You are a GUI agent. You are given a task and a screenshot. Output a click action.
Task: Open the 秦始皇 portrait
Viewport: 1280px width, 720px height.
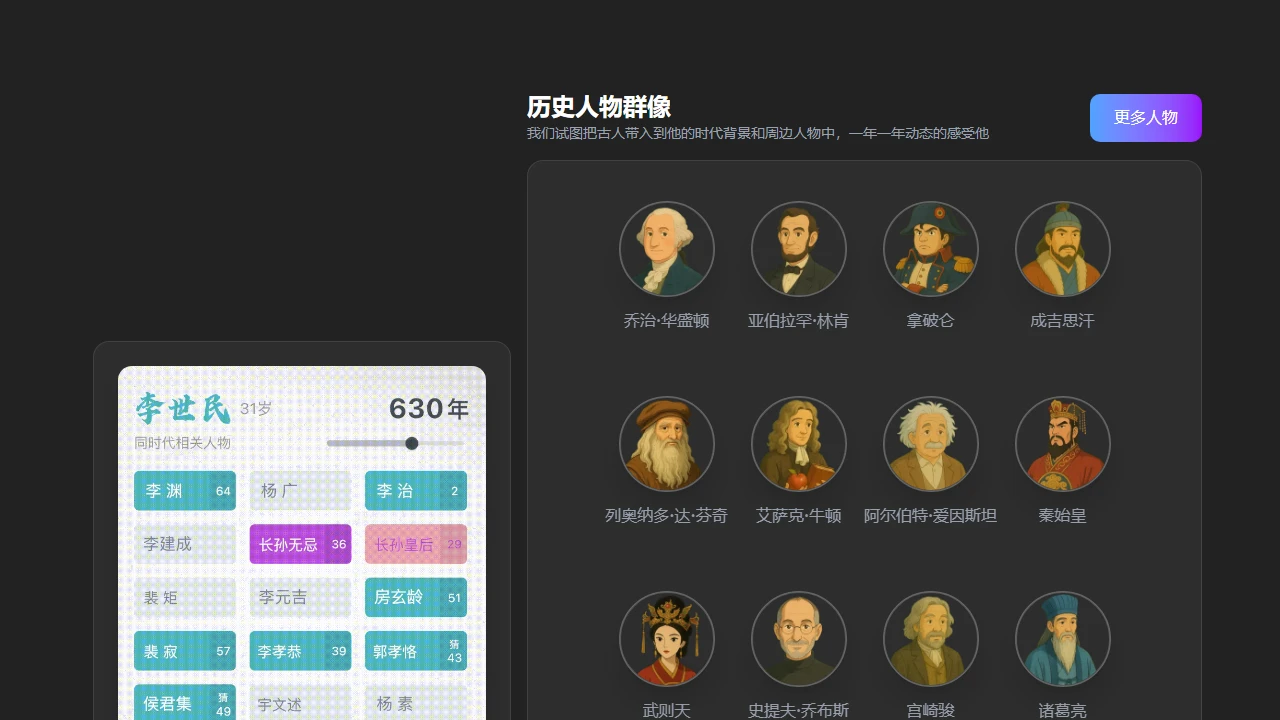click(1063, 444)
